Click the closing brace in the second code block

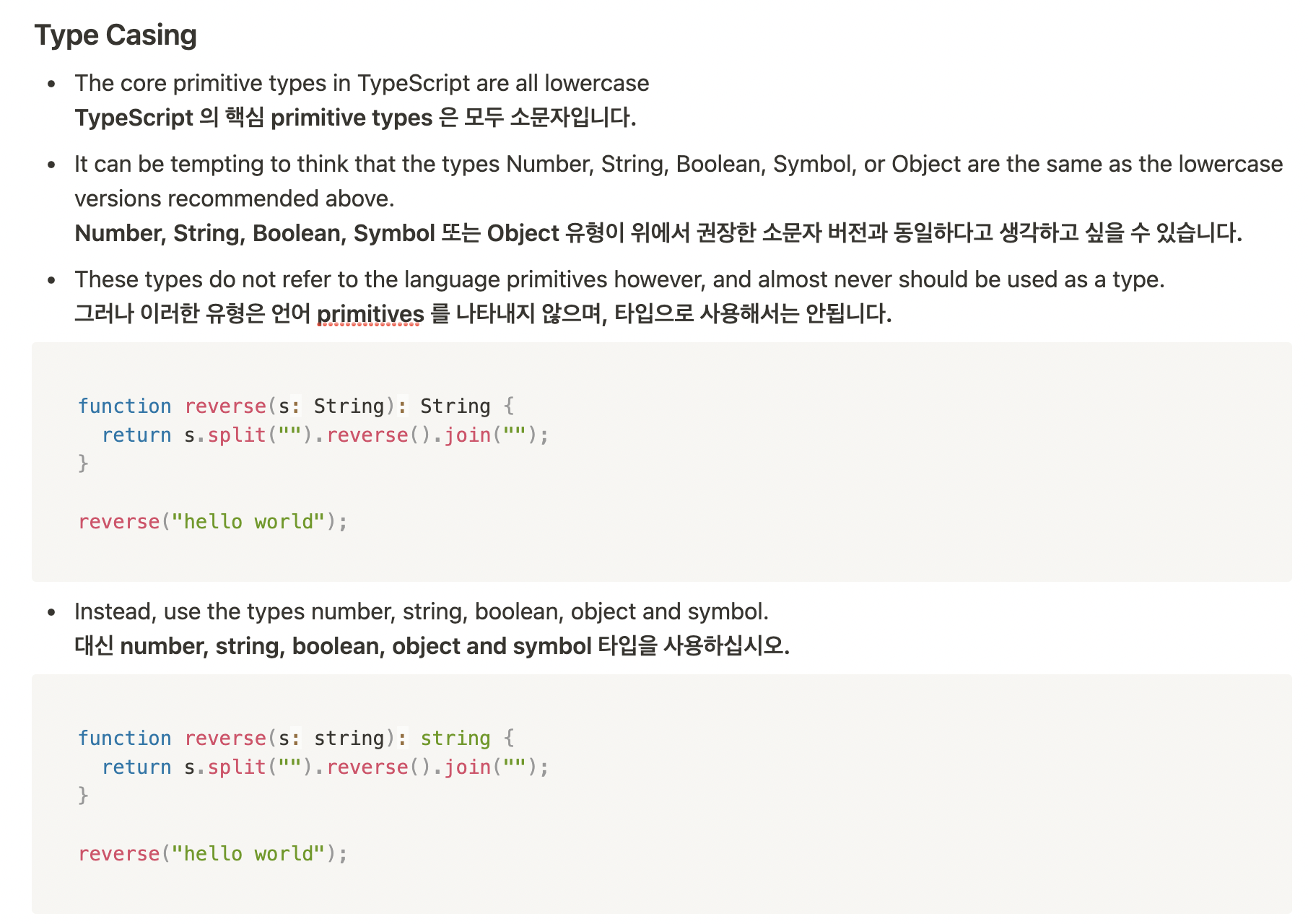pos(83,796)
